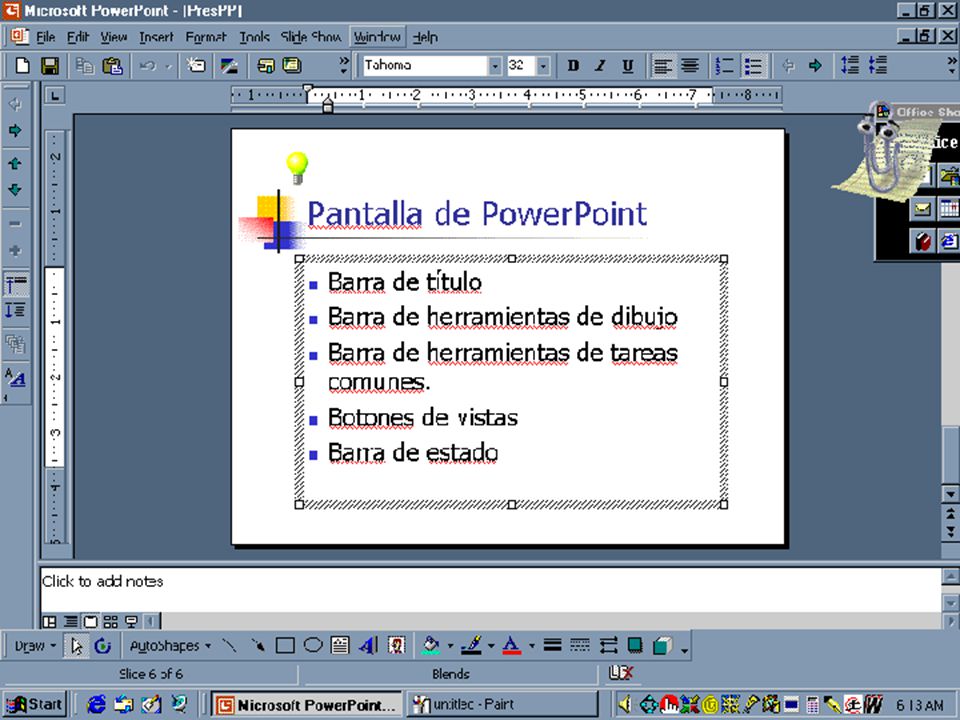This screenshot has width=960, height=720.
Task: Click the Slide Layout icon
Action: pos(265,66)
